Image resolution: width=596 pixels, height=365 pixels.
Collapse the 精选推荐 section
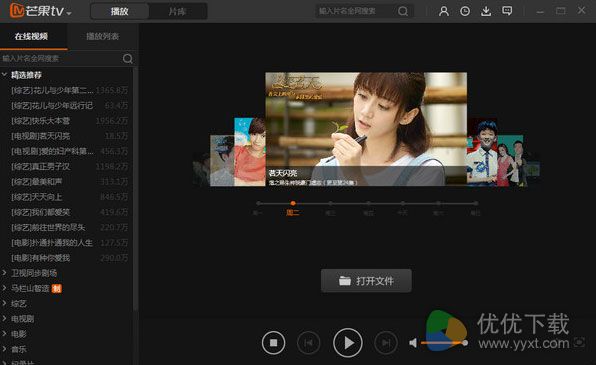point(4,75)
